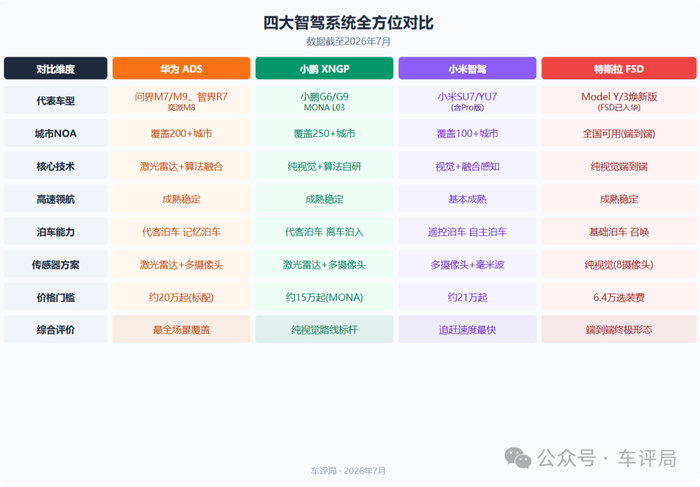Viewport: 700px width, 487px height.
Task: Click the 高速领航 row label
Action: (x=56, y=199)
